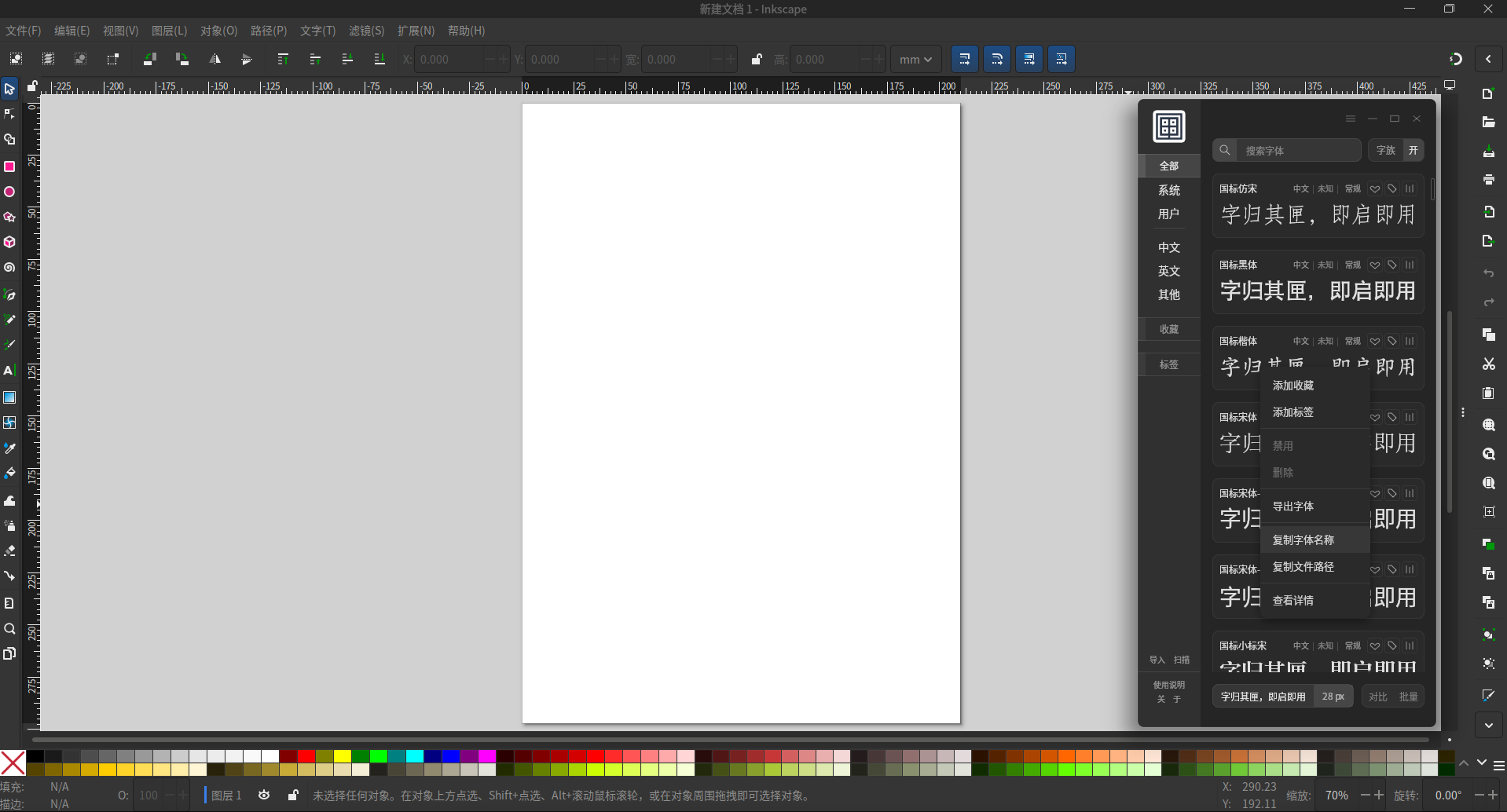Toggle the 开 switch beside 字族

point(1413,150)
